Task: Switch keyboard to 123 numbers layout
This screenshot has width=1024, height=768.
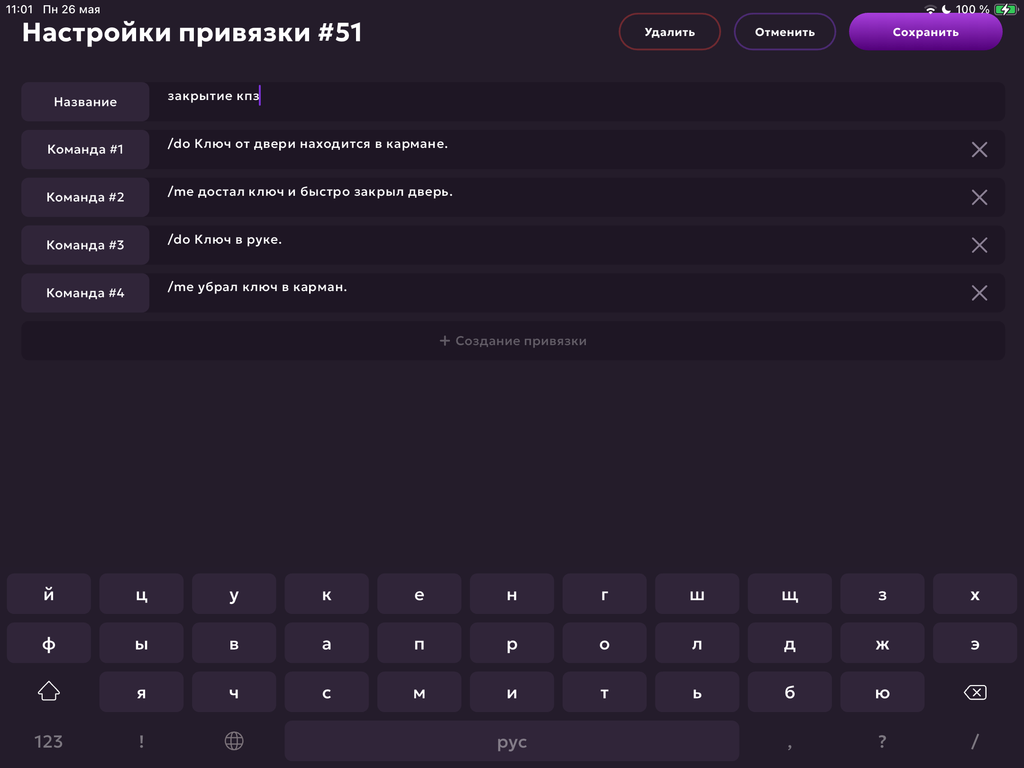Action: pyautogui.click(x=49, y=741)
